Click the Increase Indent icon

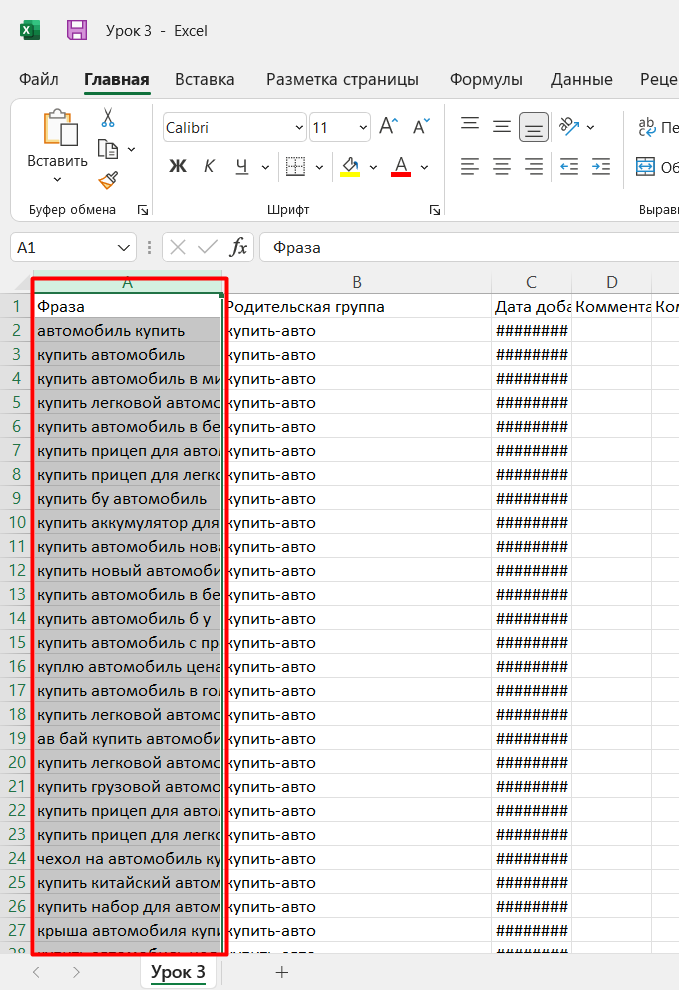(601, 167)
